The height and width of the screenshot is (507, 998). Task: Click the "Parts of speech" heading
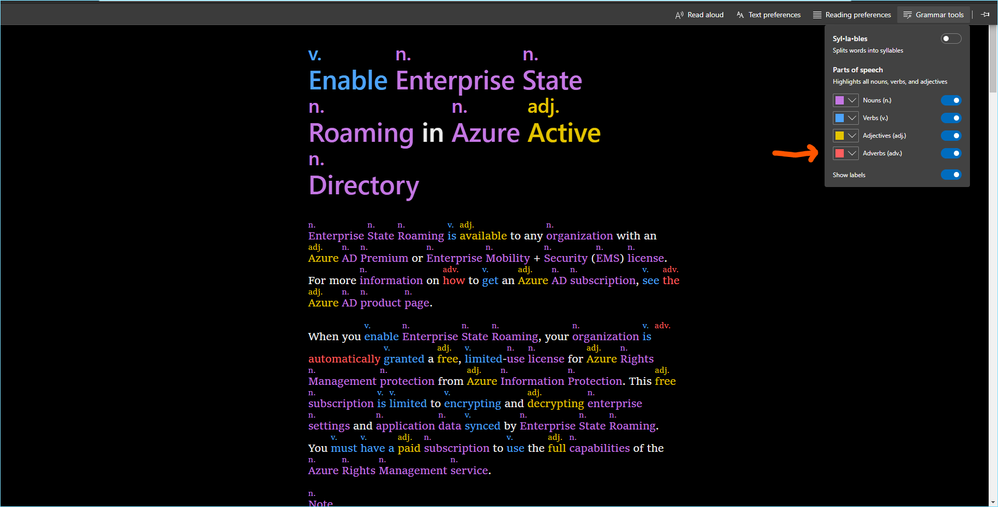click(857, 70)
